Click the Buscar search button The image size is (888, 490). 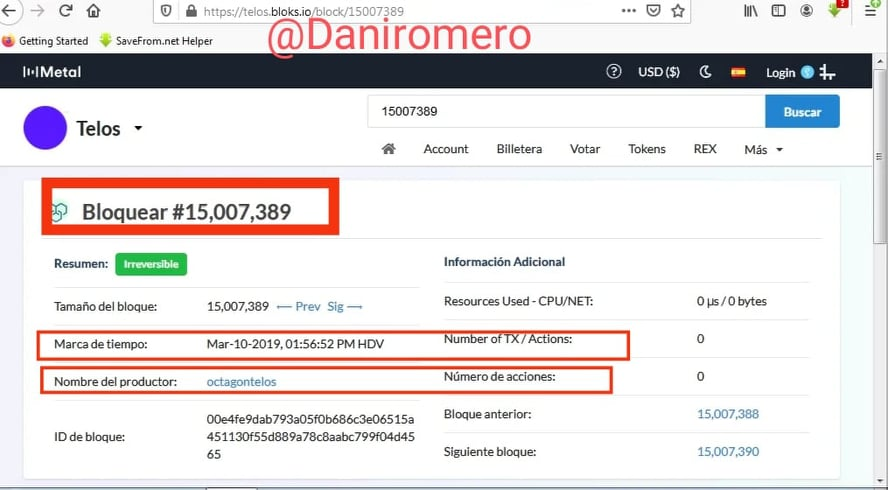pyautogui.click(x=802, y=112)
